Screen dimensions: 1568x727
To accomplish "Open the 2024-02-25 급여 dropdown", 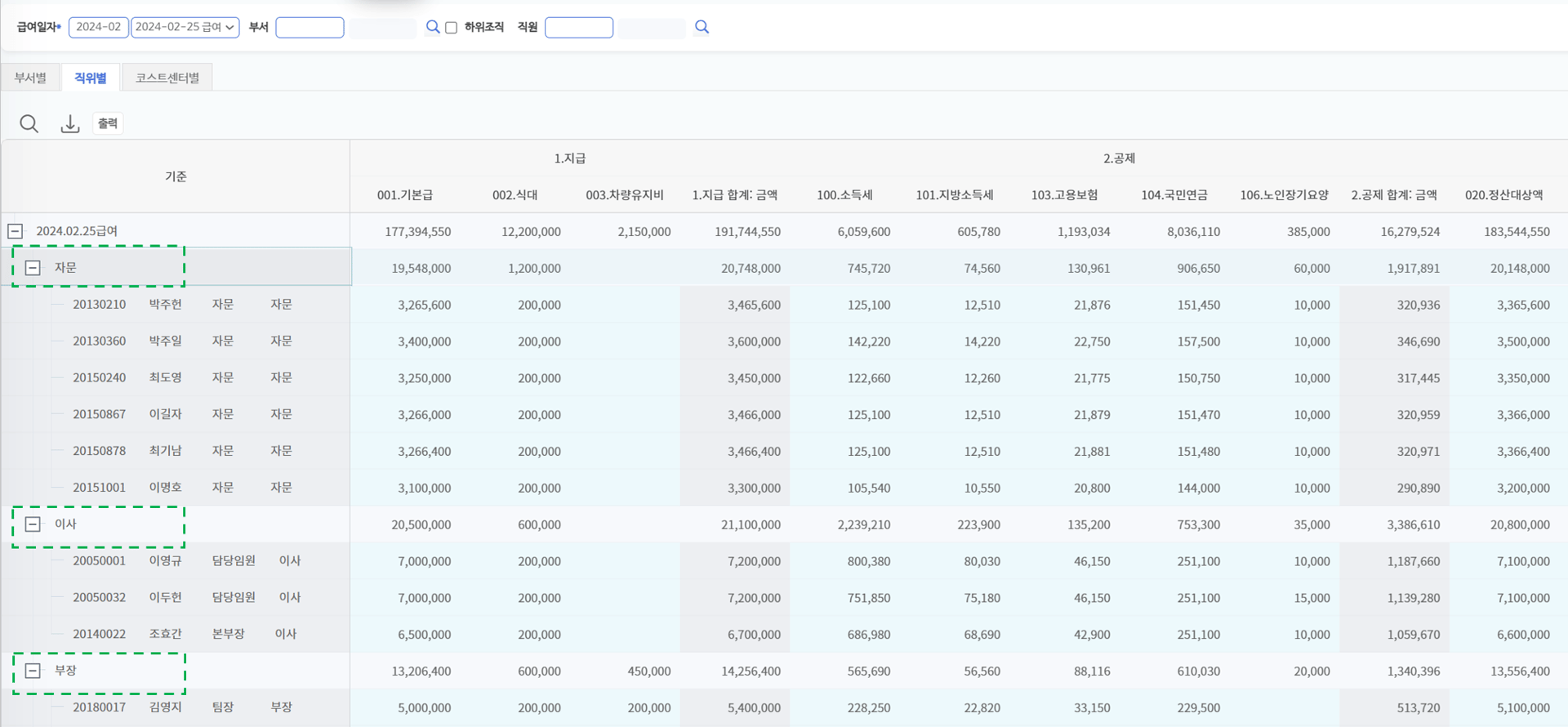I will click(x=185, y=27).
